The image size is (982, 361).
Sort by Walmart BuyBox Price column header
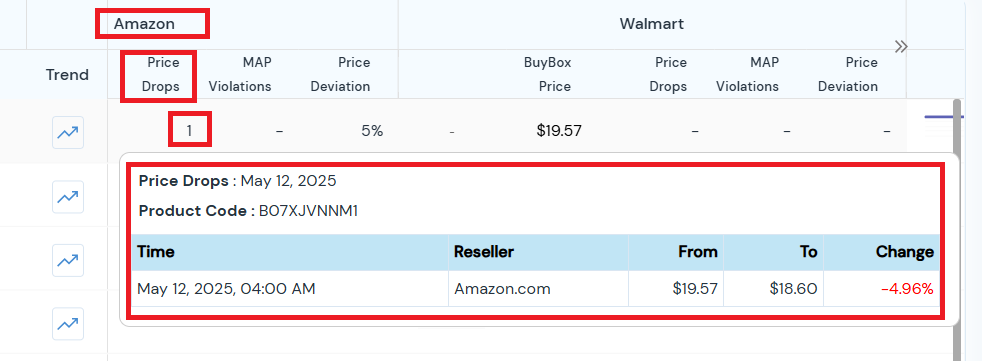[547, 75]
